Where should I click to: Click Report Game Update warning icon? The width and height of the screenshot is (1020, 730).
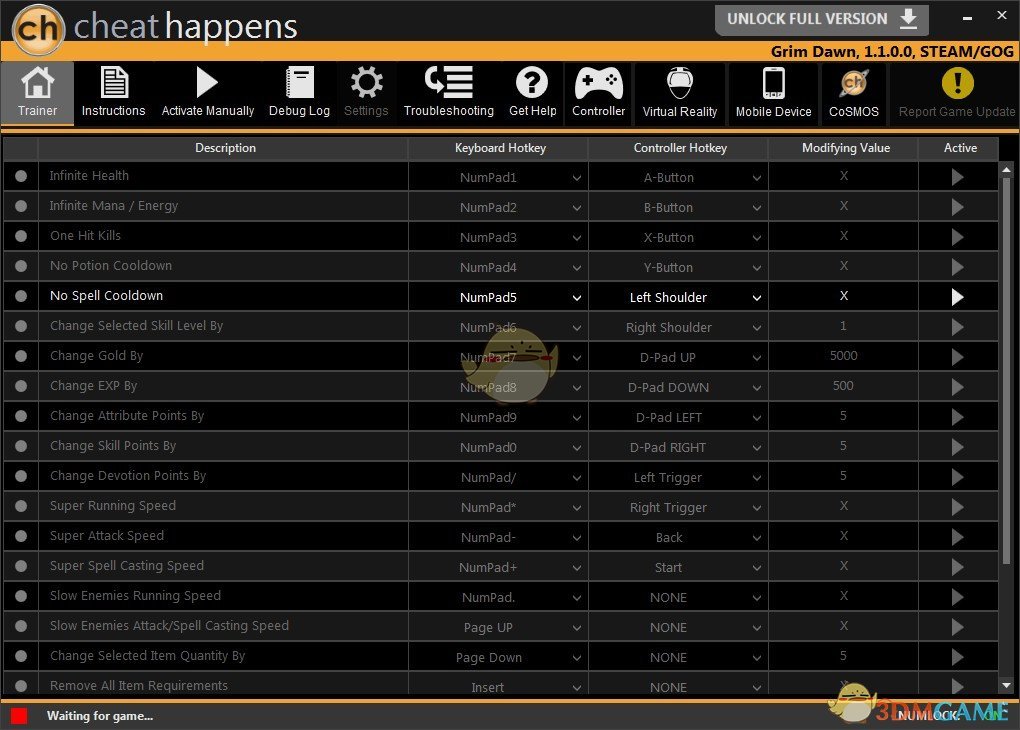[x=958, y=83]
